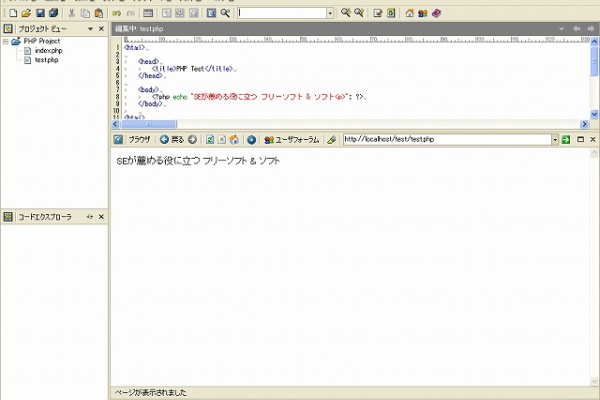Click the green Go arrow next to the URL field
Viewport: 600px width, 400px height.
566,140
